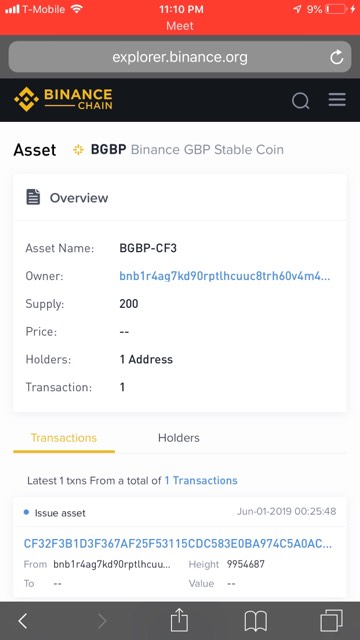Tap the From address bnb1r4ag7kd90rptlhcuu
360x640 pixels.
point(112,564)
